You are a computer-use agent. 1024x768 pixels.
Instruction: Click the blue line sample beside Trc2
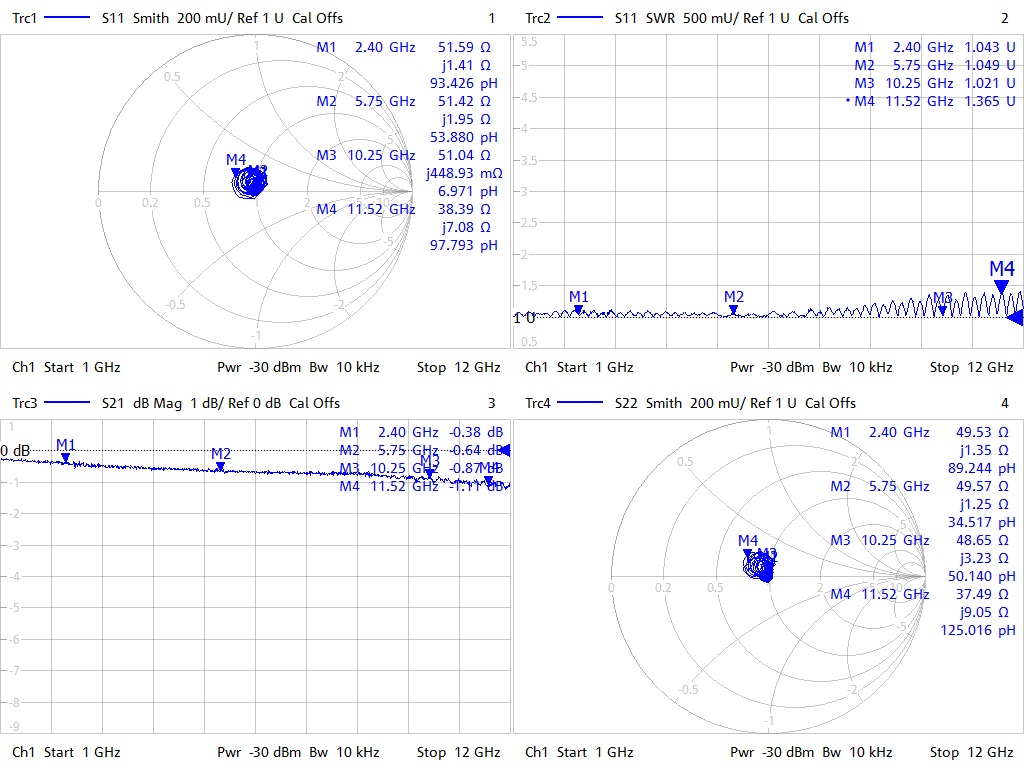point(580,18)
